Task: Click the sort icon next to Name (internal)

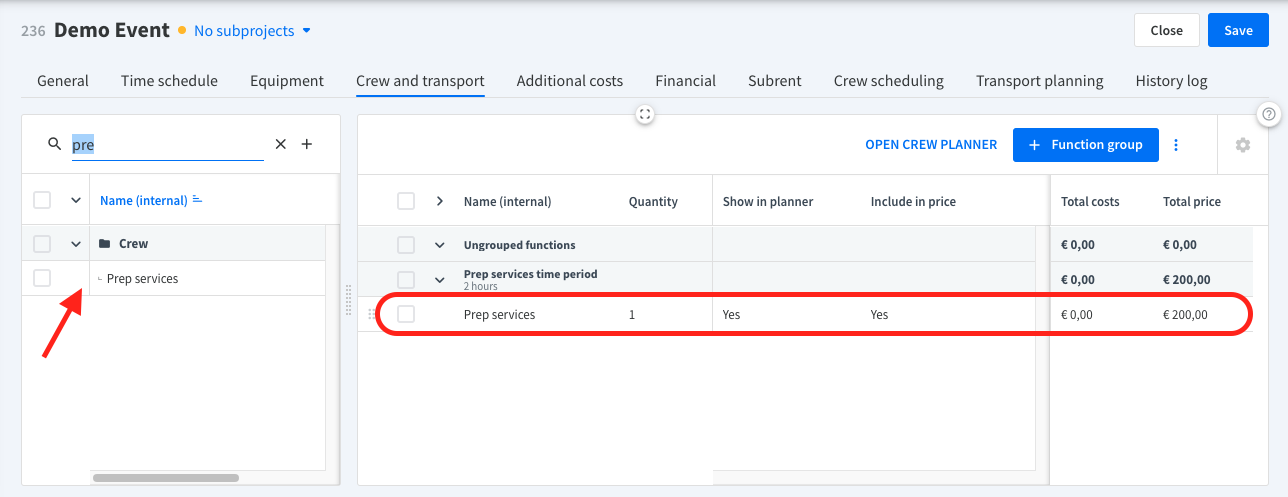Action: [x=198, y=200]
